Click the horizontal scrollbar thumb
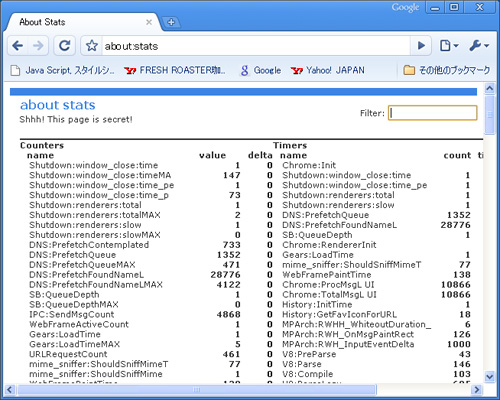Image resolution: width=500 pixels, height=400 pixels. pyautogui.click(x=197, y=389)
